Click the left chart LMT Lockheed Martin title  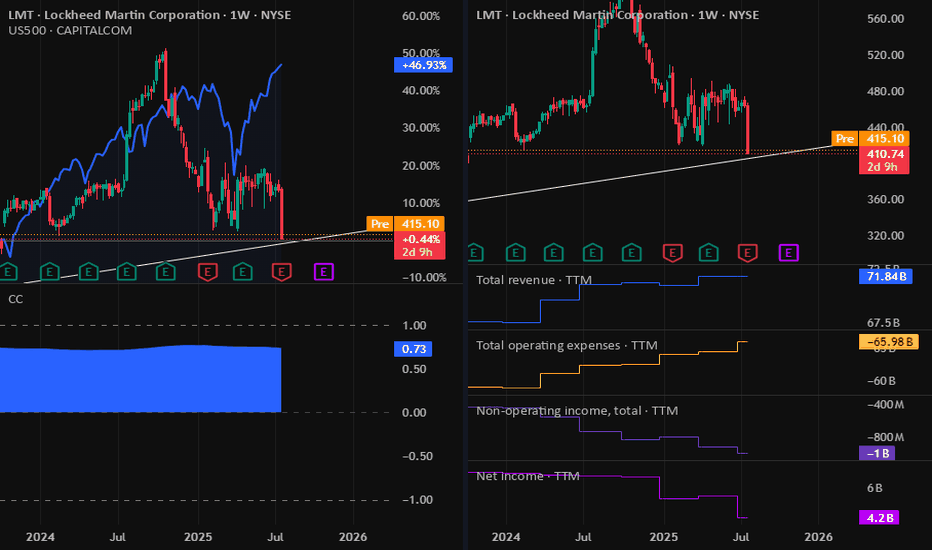click(150, 15)
